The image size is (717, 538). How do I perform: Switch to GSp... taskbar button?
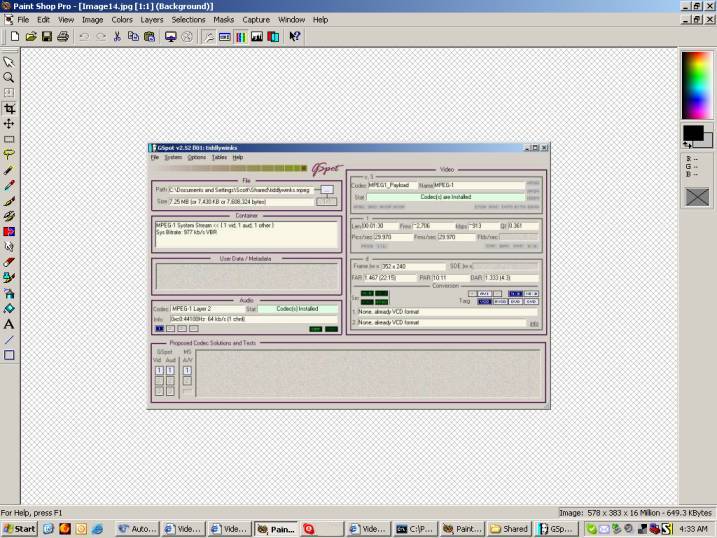click(555, 529)
